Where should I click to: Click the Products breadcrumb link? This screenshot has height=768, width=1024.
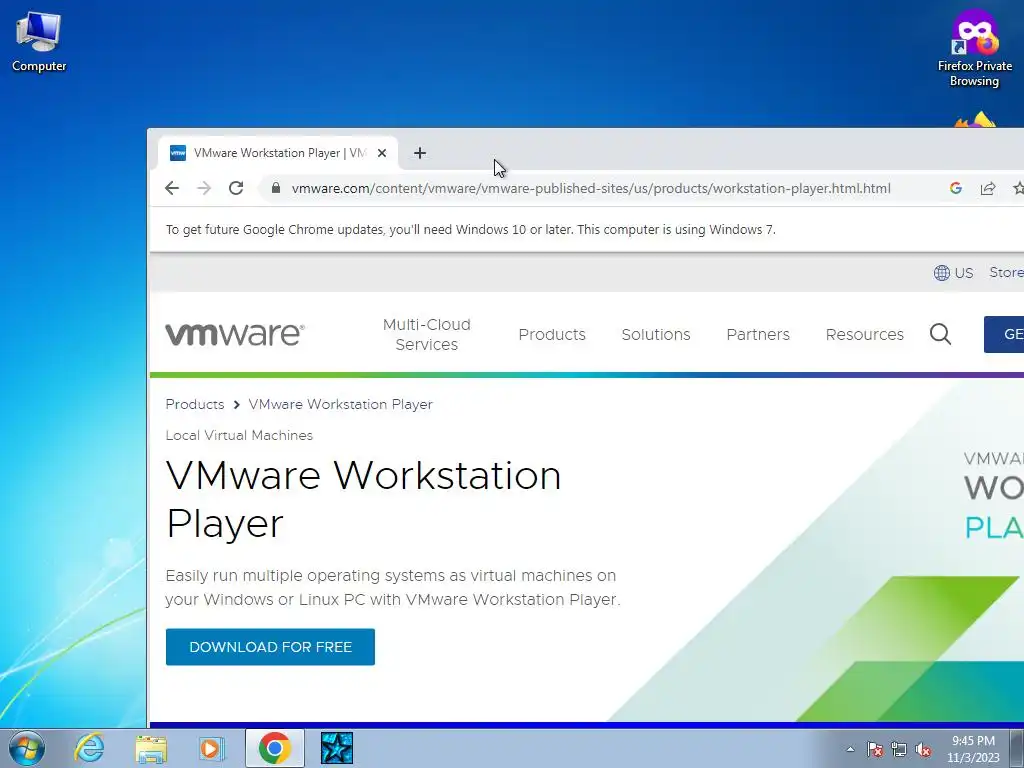(195, 404)
